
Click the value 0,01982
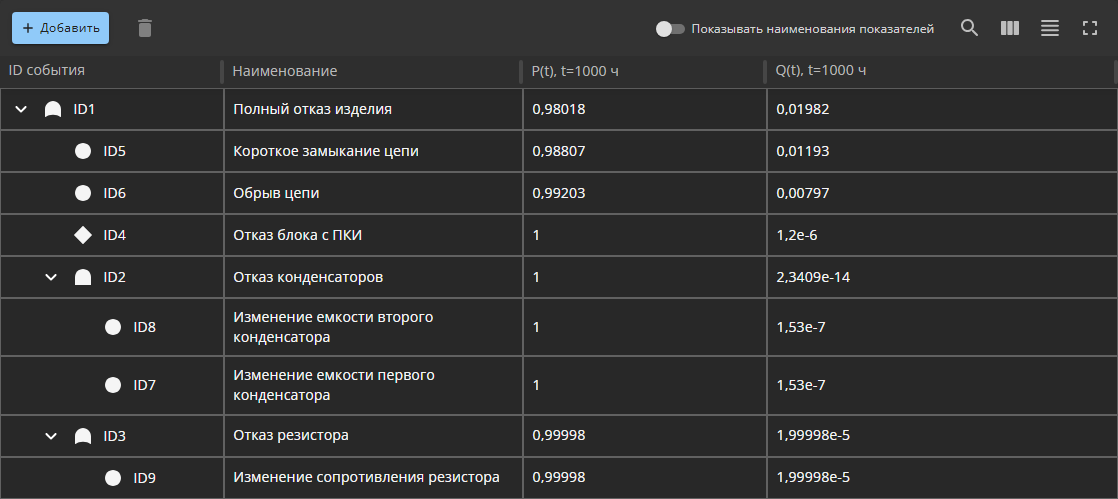click(x=803, y=109)
